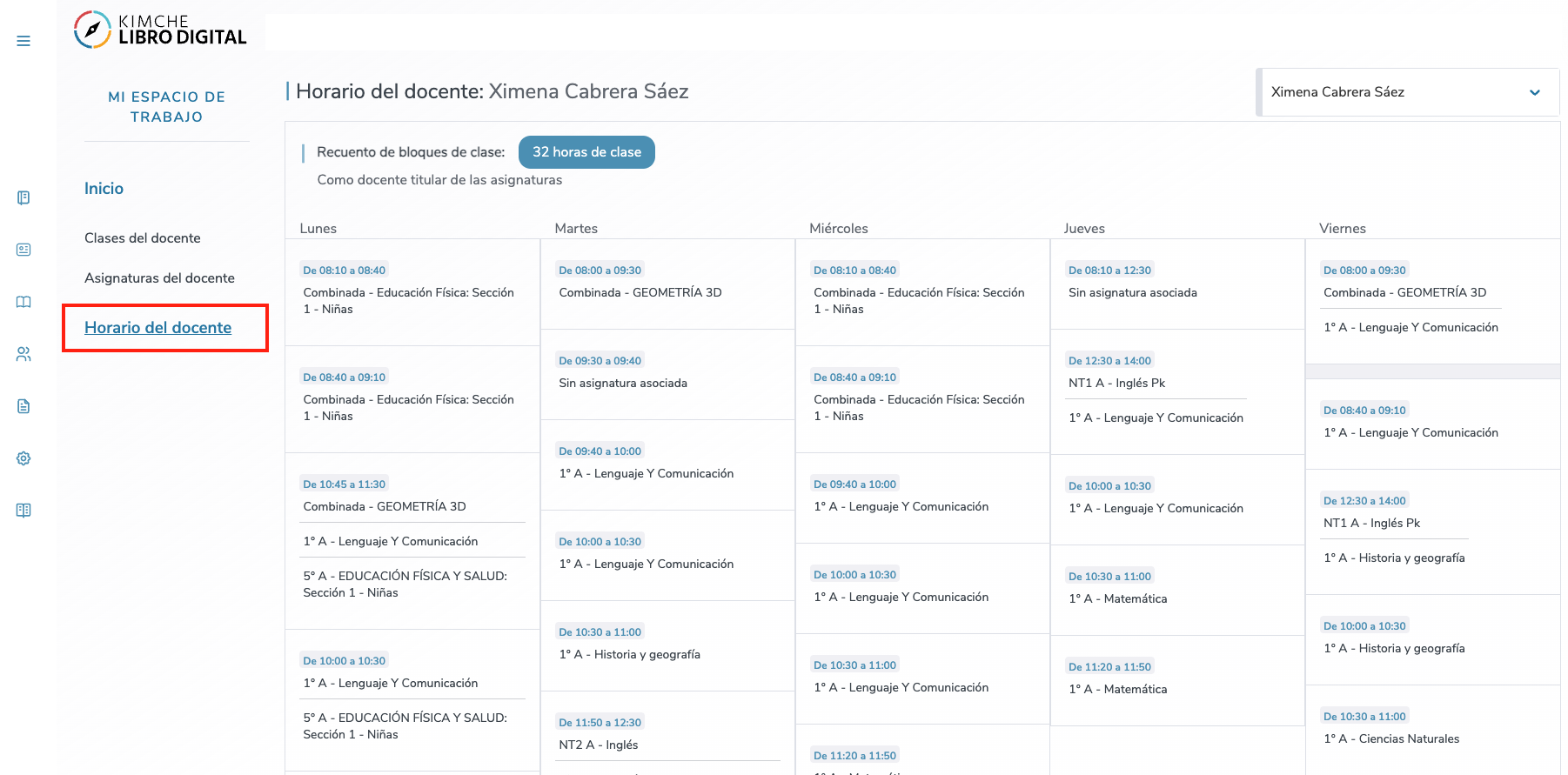The height and width of the screenshot is (775, 1568).
Task: Click the Kimche Libro Digital logo
Action: click(160, 30)
